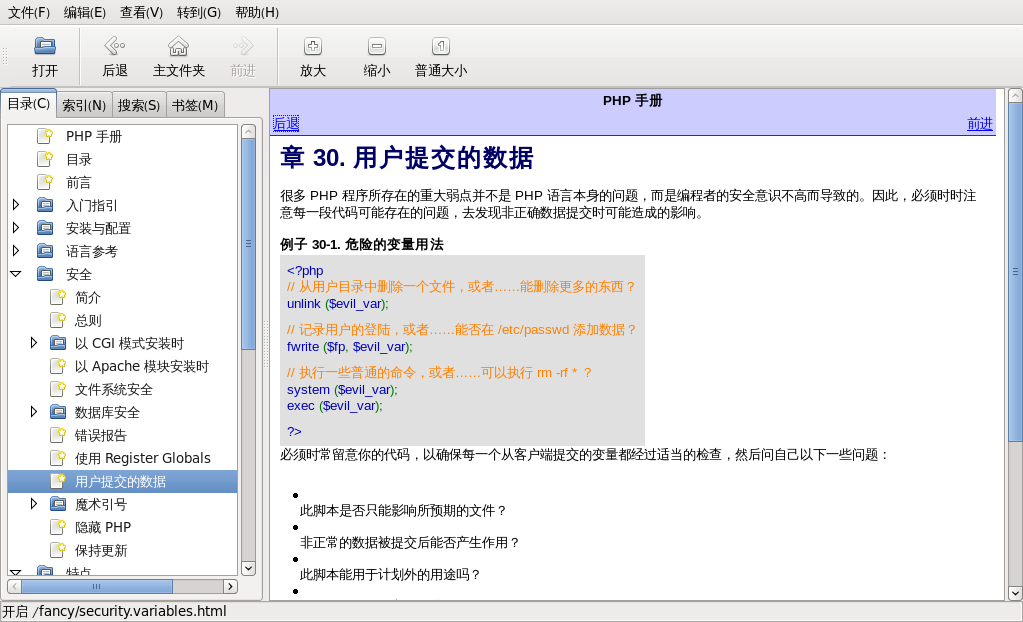Zoom in using the 放大 icon

coord(313,46)
